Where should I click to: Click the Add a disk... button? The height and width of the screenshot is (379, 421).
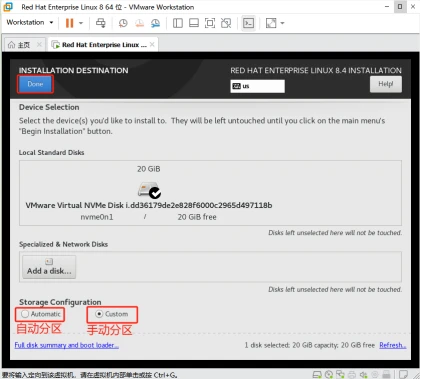click(x=49, y=267)
